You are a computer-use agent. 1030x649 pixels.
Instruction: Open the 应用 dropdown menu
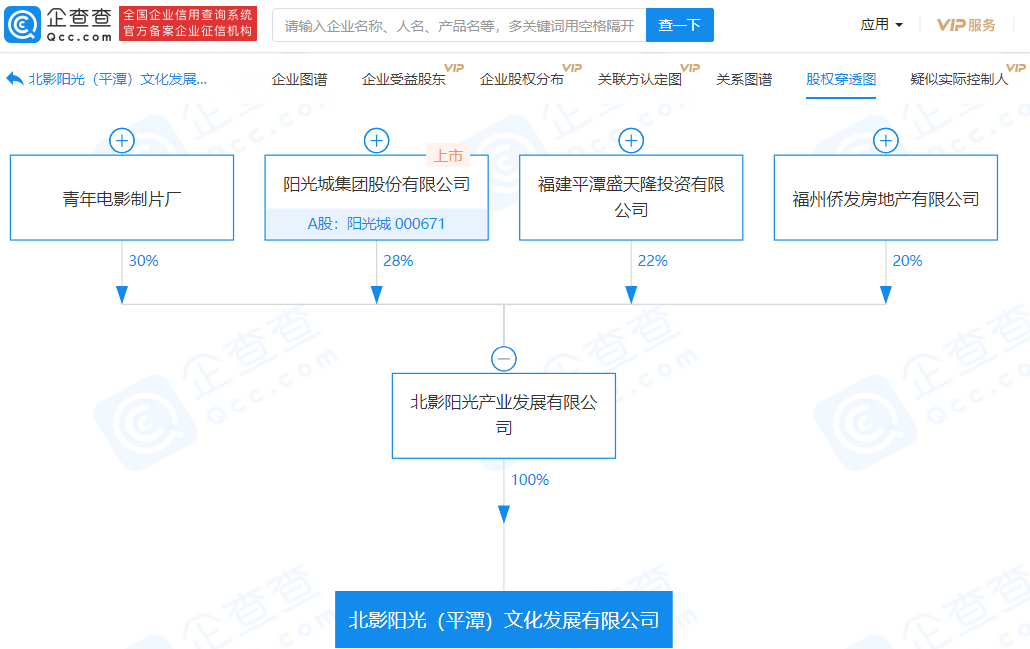(x=881, y=25)
